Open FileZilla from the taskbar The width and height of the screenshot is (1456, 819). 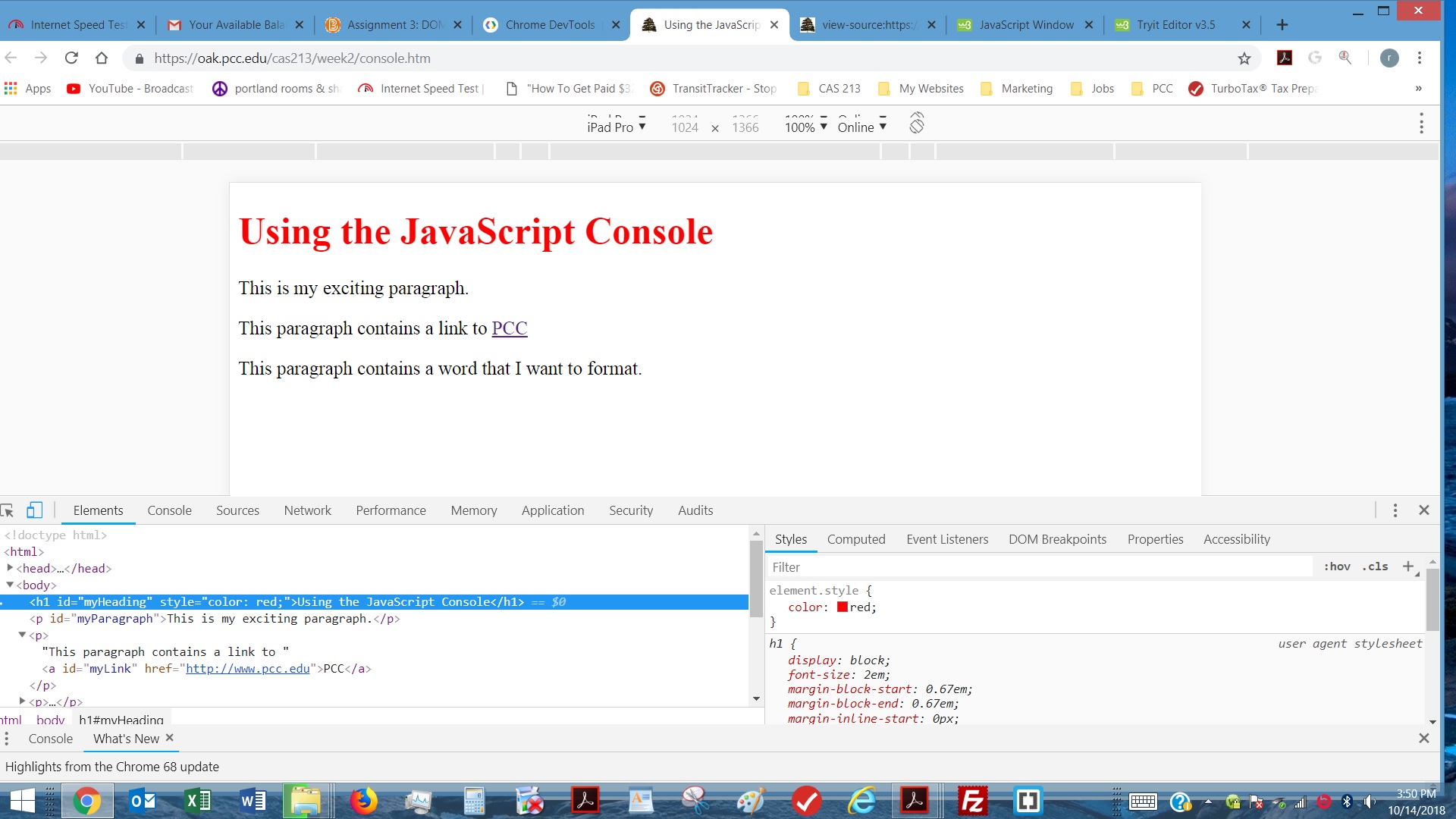pos(972,801)
